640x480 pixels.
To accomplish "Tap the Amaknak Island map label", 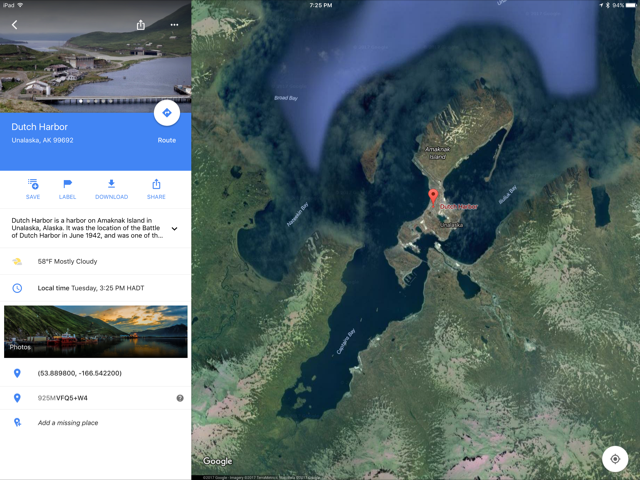I will click(x=437, y=153).
